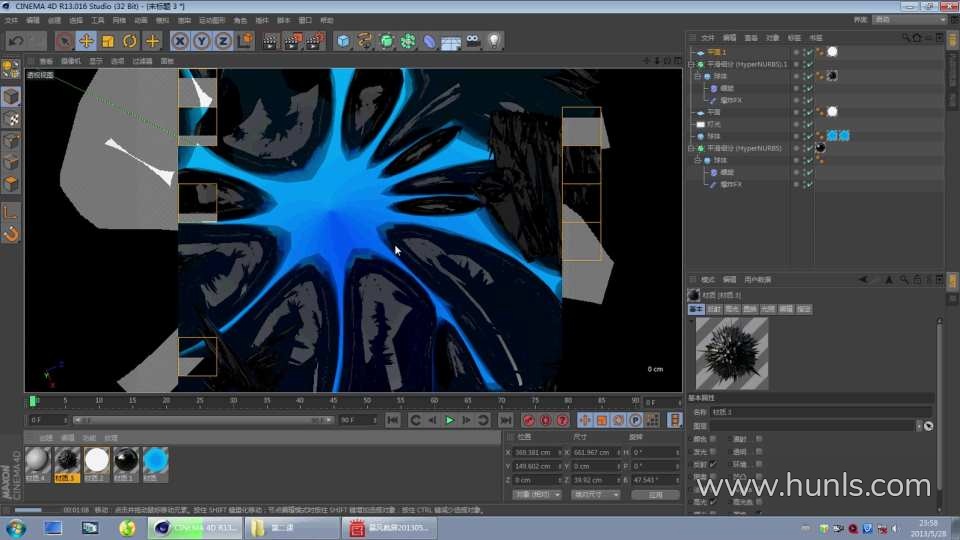Open the 对象(相对) coordinate mode dropdown
Screen dimensions: 960x540
pos(536,494)
